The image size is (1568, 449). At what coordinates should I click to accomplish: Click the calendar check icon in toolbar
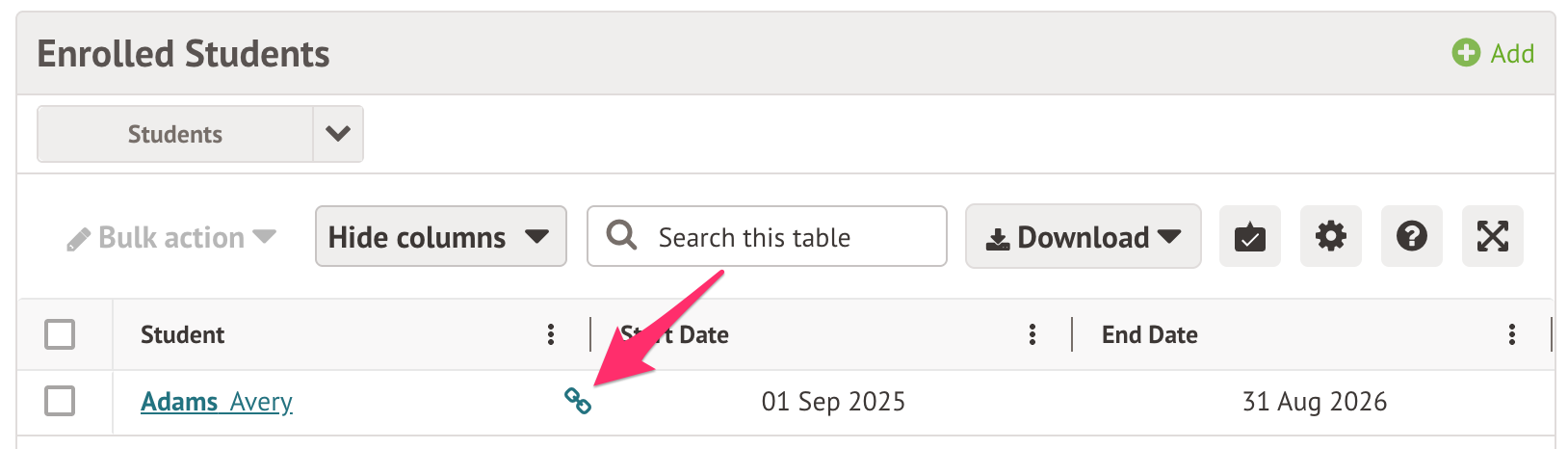1249,237
